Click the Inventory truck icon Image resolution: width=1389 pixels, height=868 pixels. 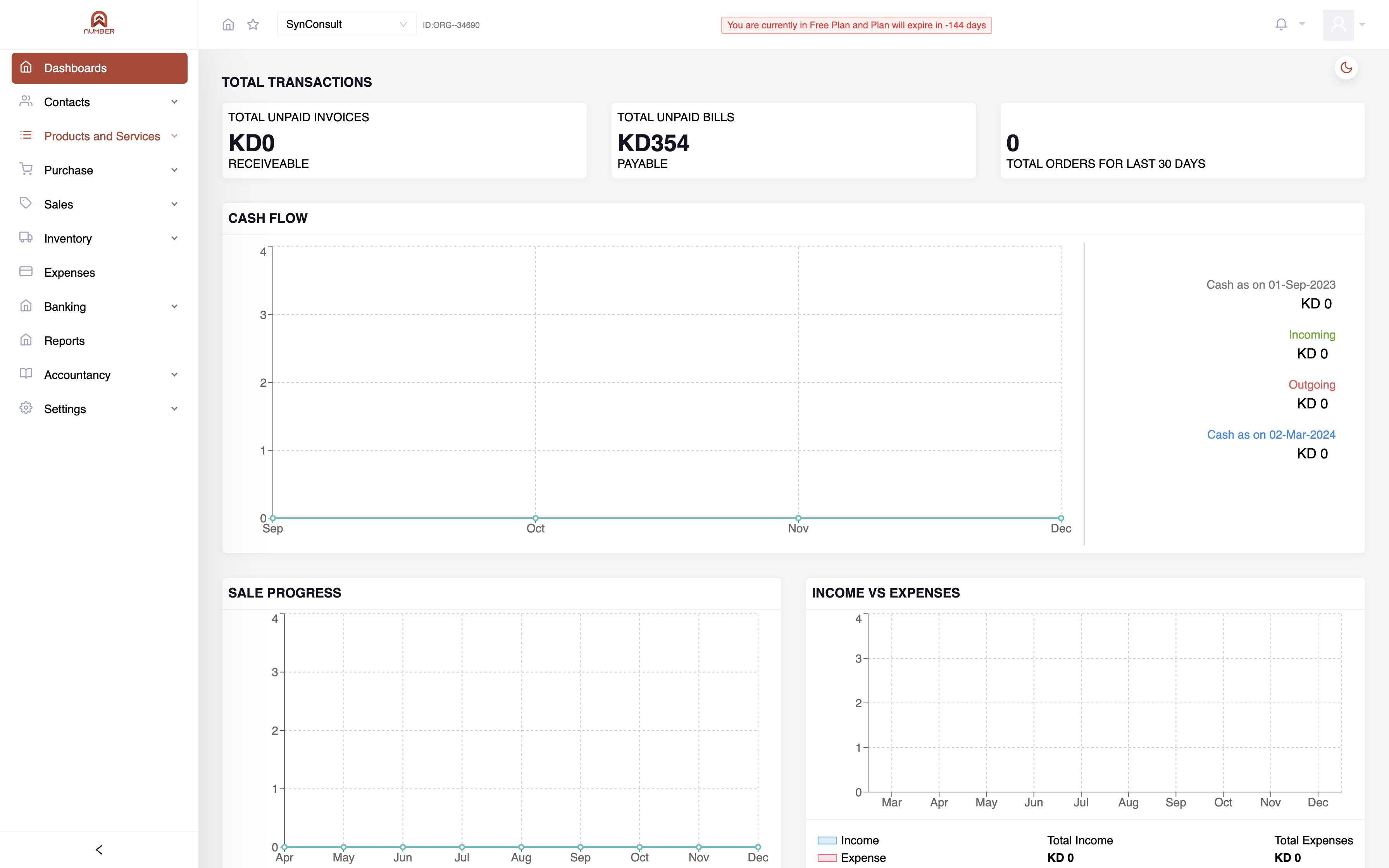tap(26, 237)
